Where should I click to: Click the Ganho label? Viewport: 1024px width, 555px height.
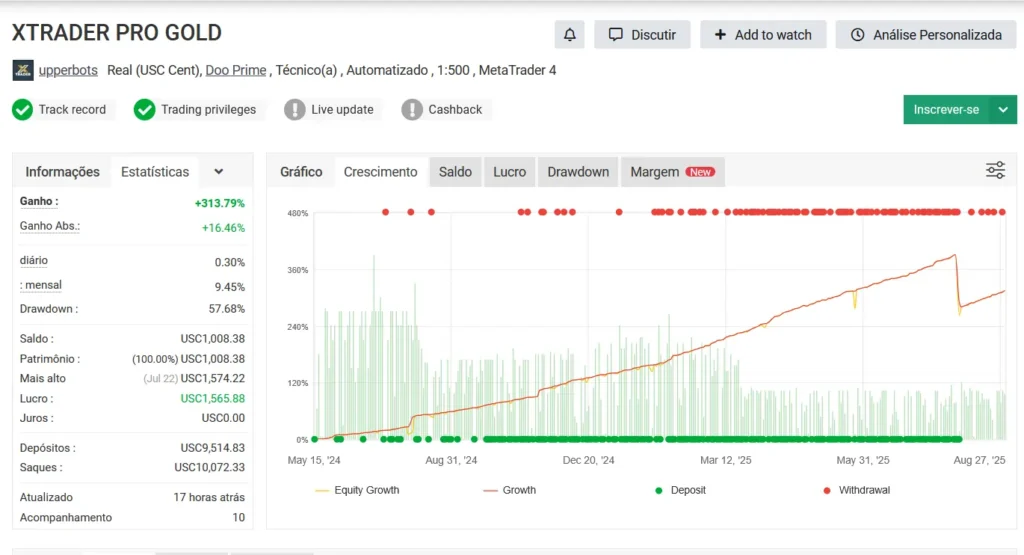pos(39,202)
